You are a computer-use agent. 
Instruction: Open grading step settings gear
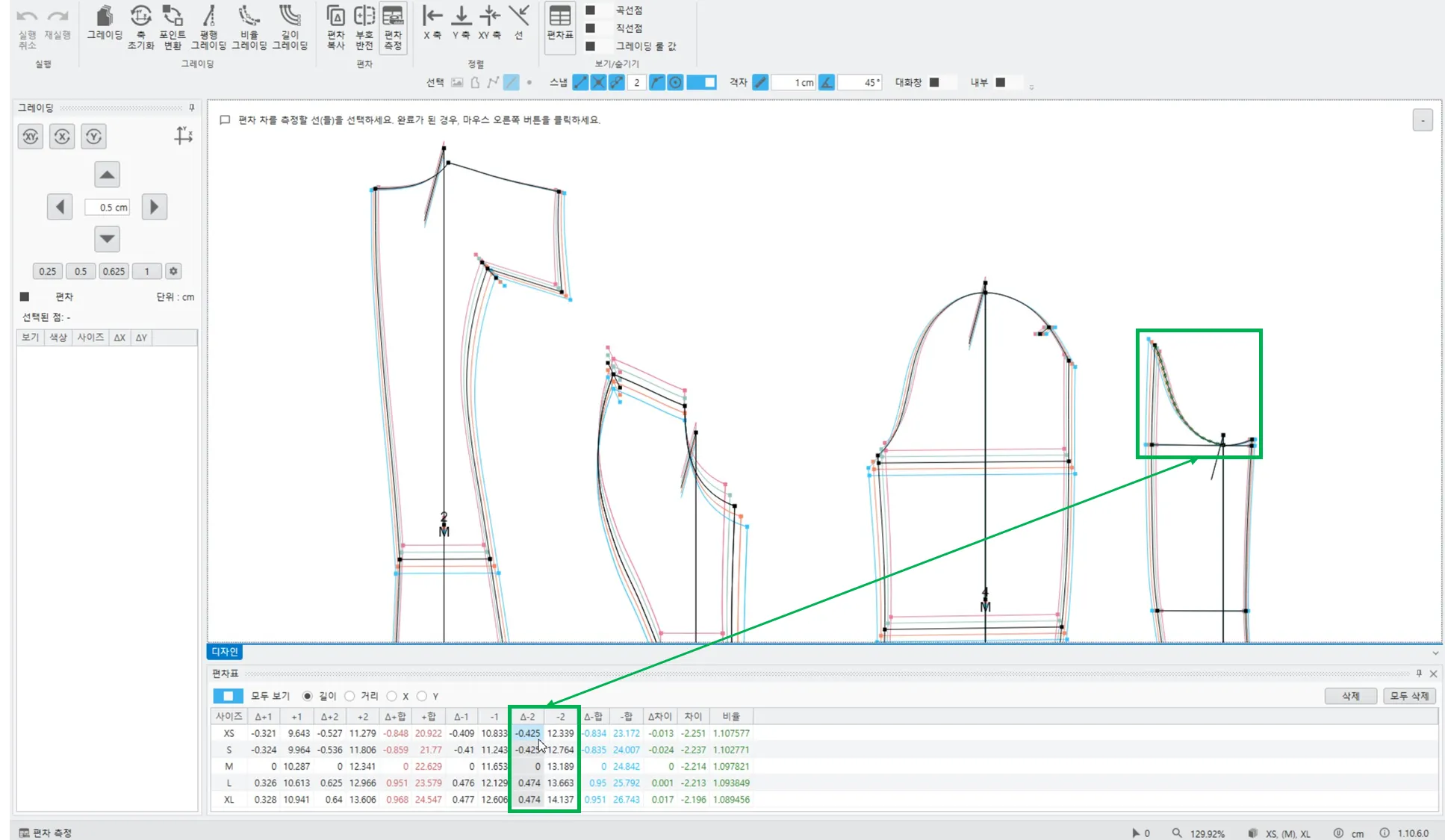(x=173, y=271)
